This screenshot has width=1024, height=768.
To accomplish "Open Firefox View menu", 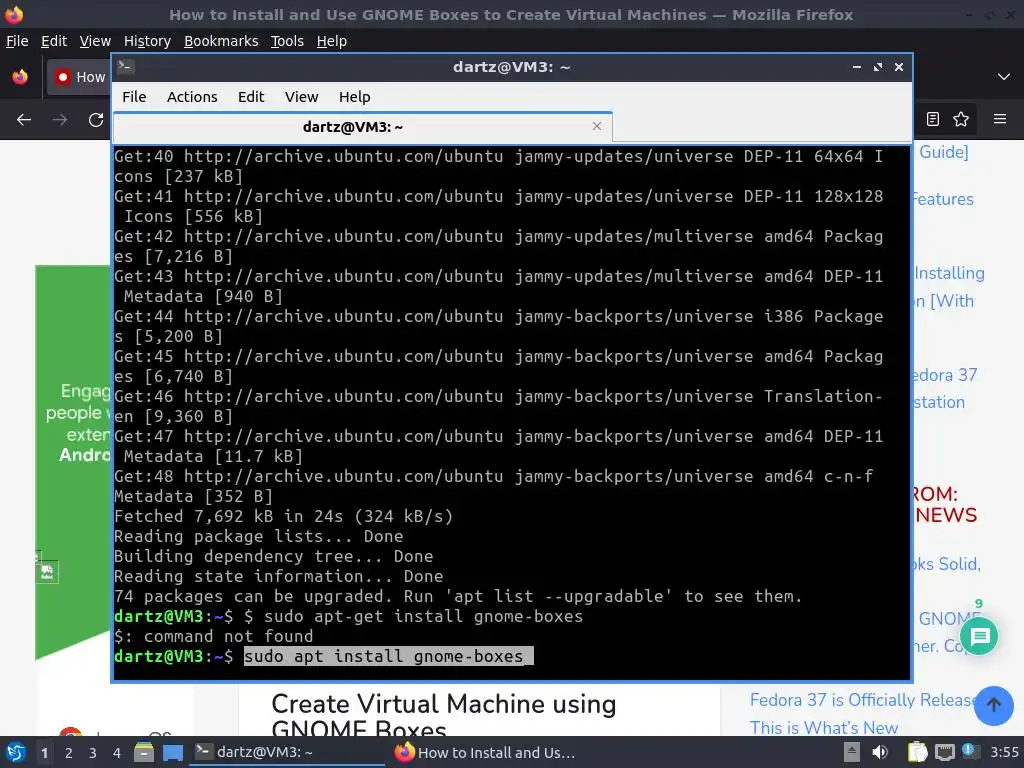I will (x=95, y=41).
